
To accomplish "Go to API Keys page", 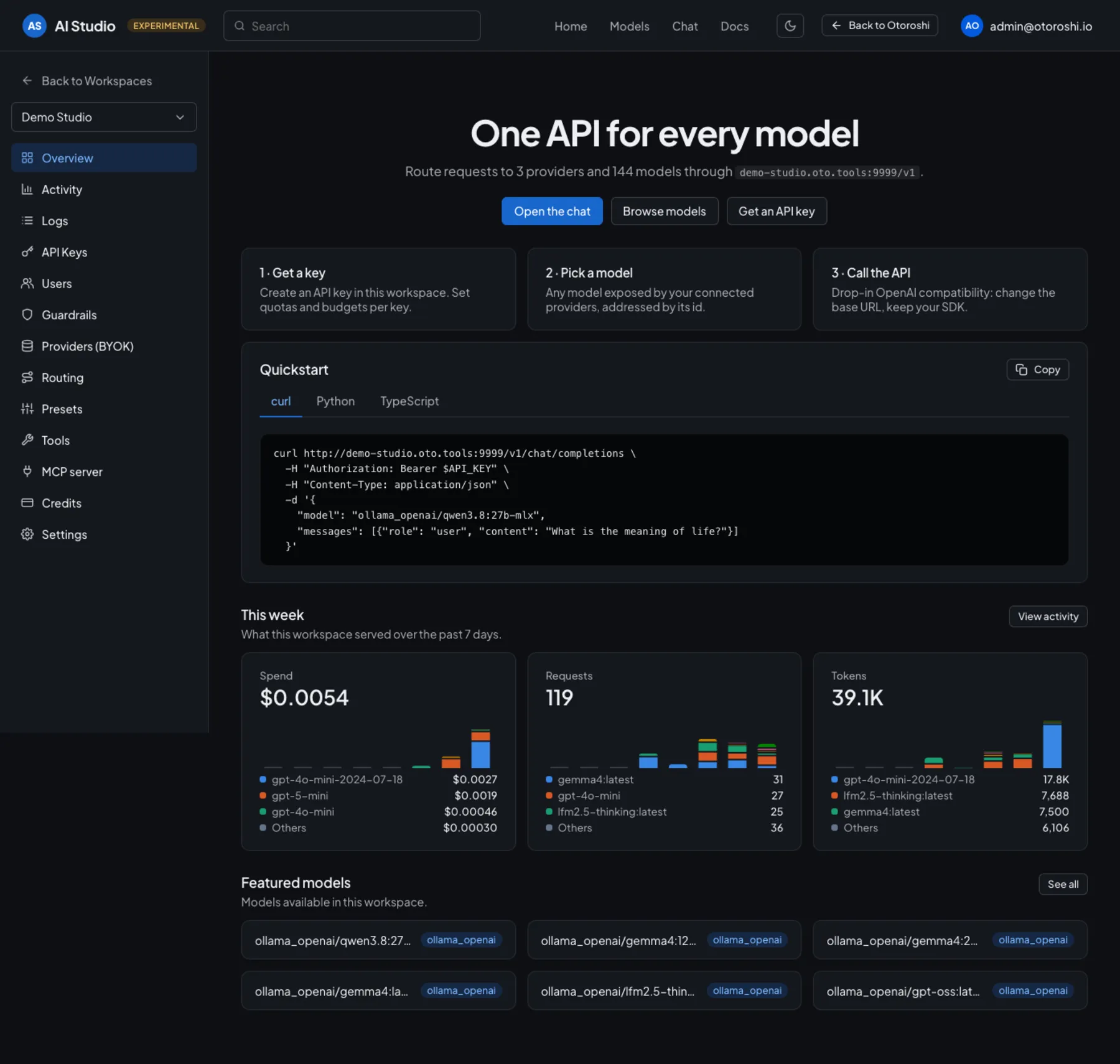I will pyautogui.click(x=104, y=252).
